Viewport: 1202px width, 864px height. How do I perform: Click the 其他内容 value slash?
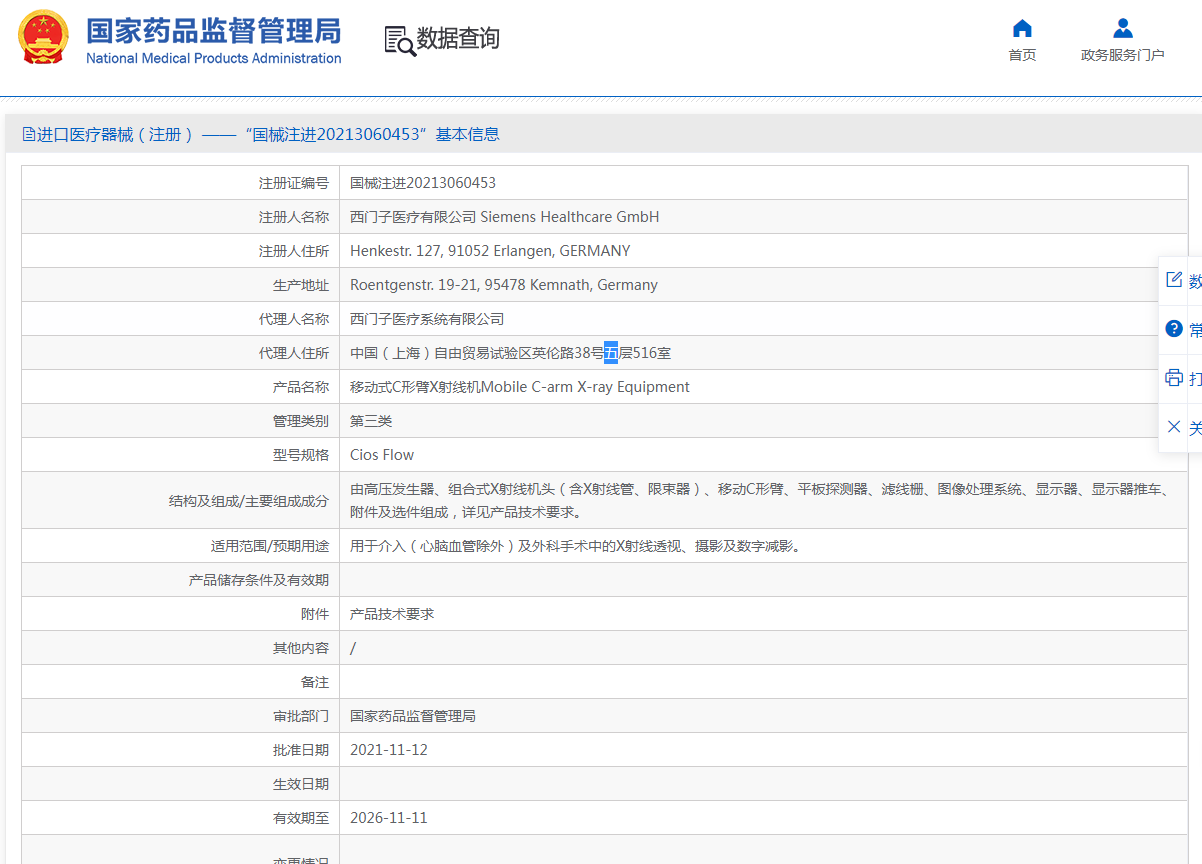pyautogui.click(x=353, y=648)
